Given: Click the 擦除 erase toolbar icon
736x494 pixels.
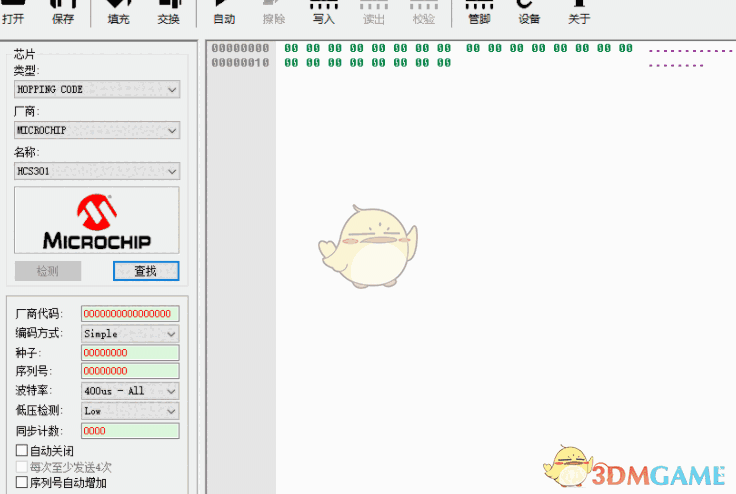Looking at the screenshot, I should 274,12.
